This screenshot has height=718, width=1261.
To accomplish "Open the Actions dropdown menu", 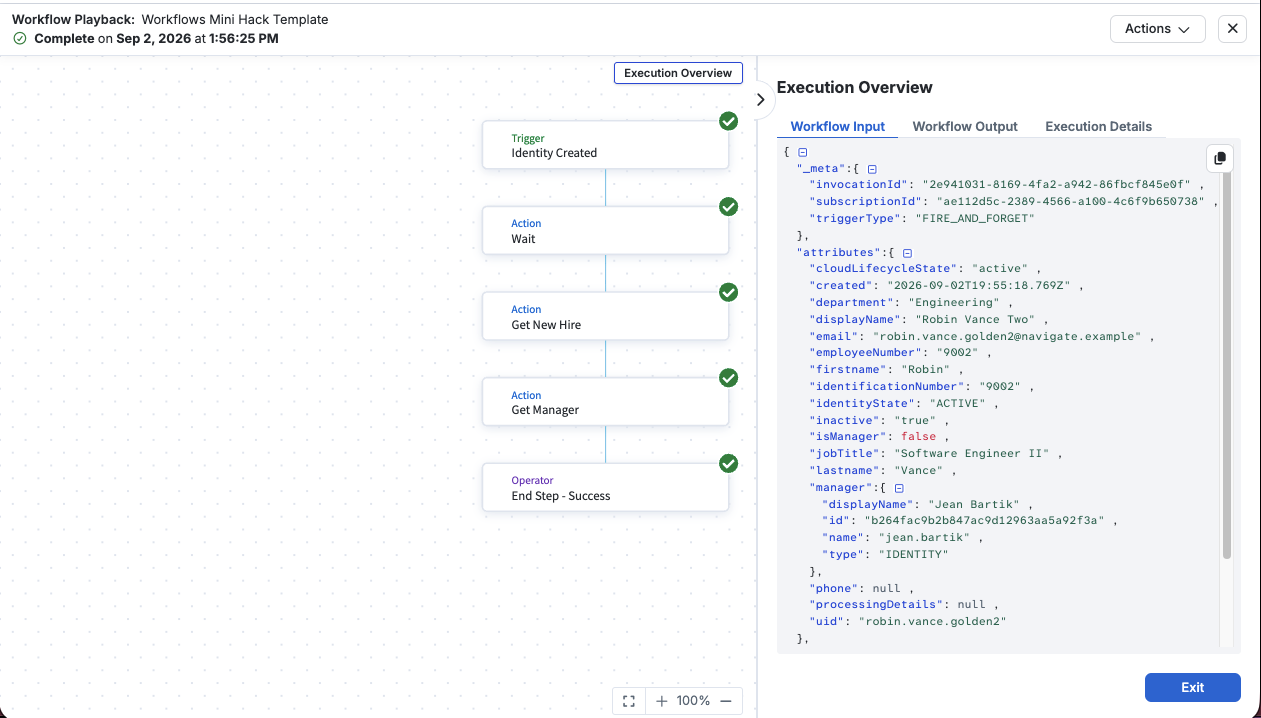I will point(1158,29).
